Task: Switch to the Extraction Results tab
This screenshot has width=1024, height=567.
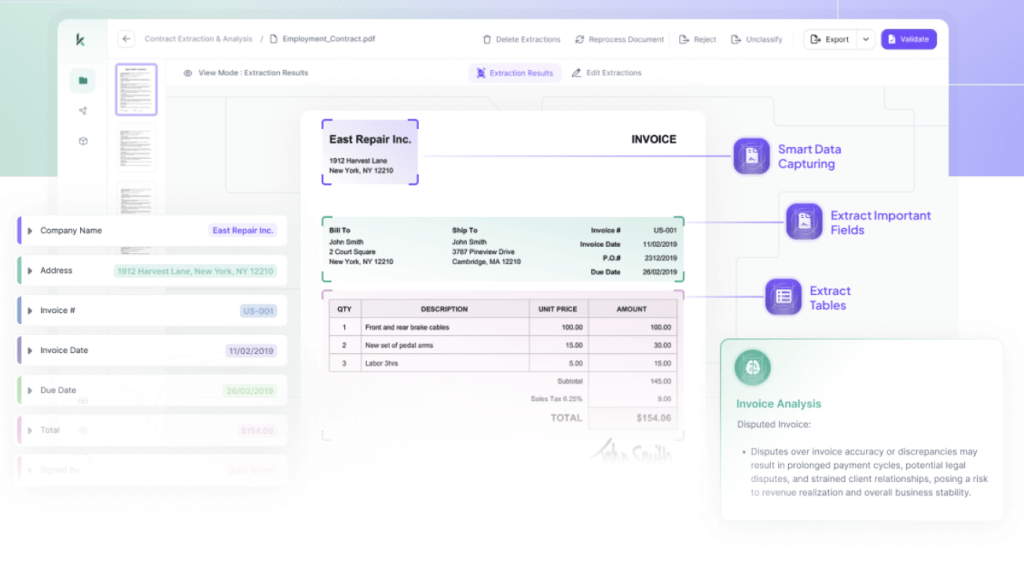Action: 515,73
